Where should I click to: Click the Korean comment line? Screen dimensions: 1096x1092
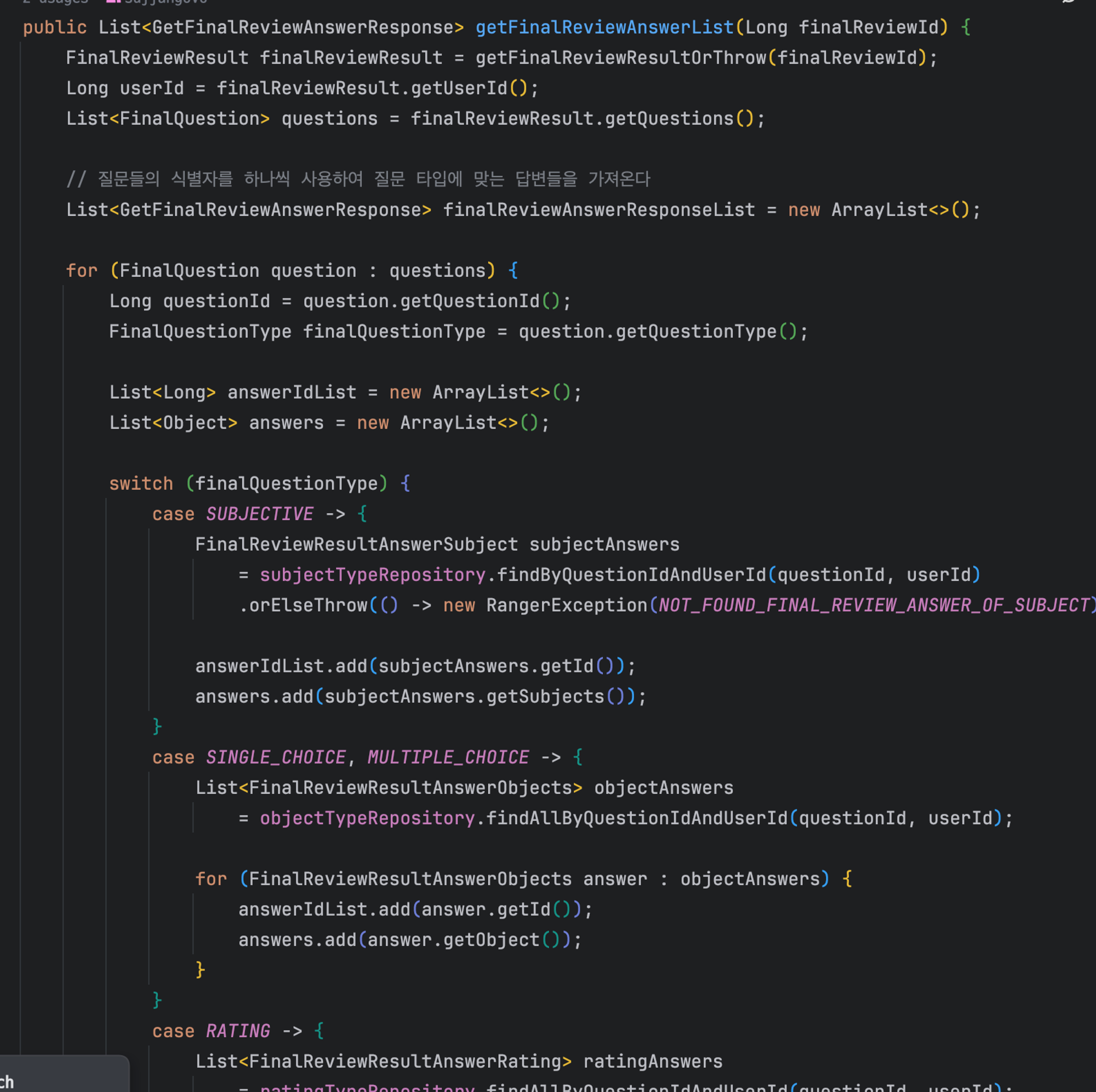click(x=358, y=179)
